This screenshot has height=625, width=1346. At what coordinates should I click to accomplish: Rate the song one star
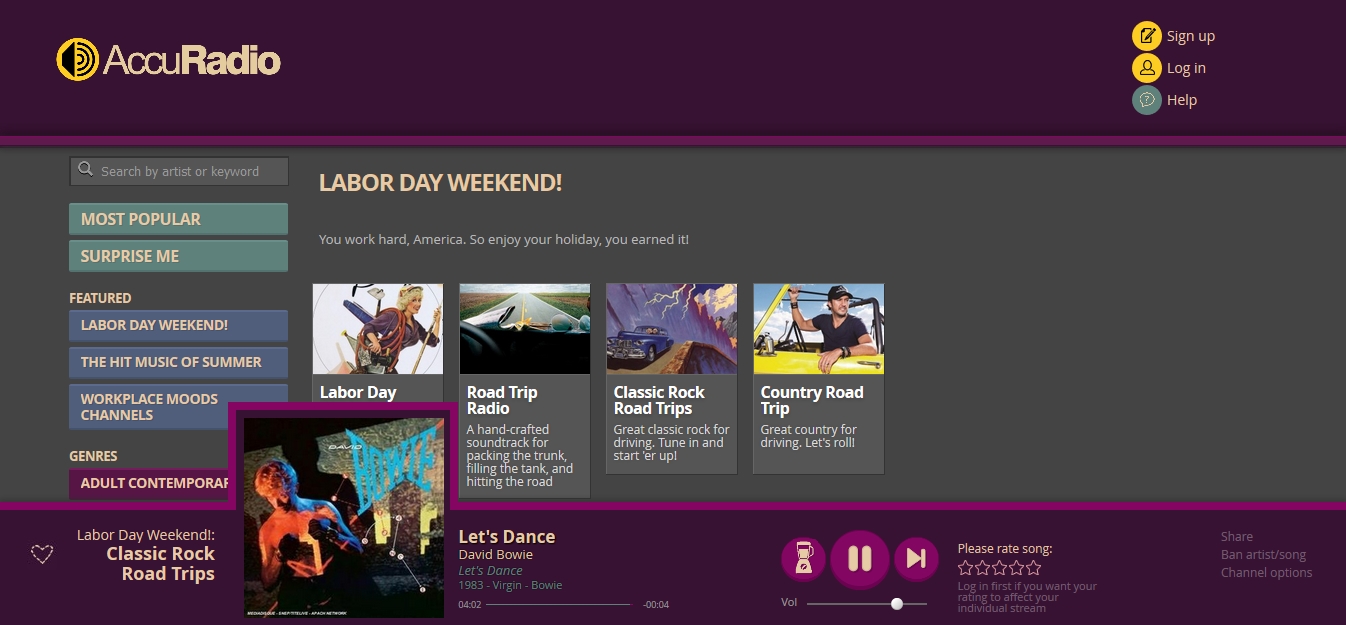point(965,568)
